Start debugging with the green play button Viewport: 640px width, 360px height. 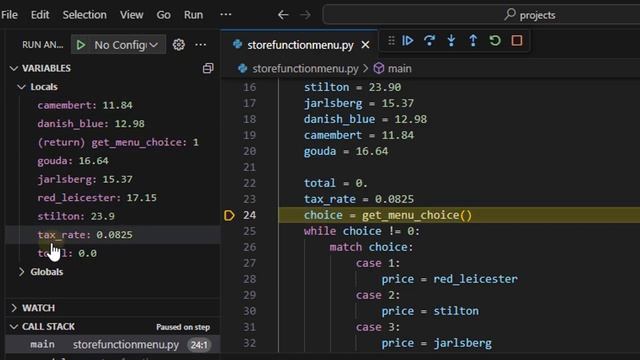pos(81,44)
